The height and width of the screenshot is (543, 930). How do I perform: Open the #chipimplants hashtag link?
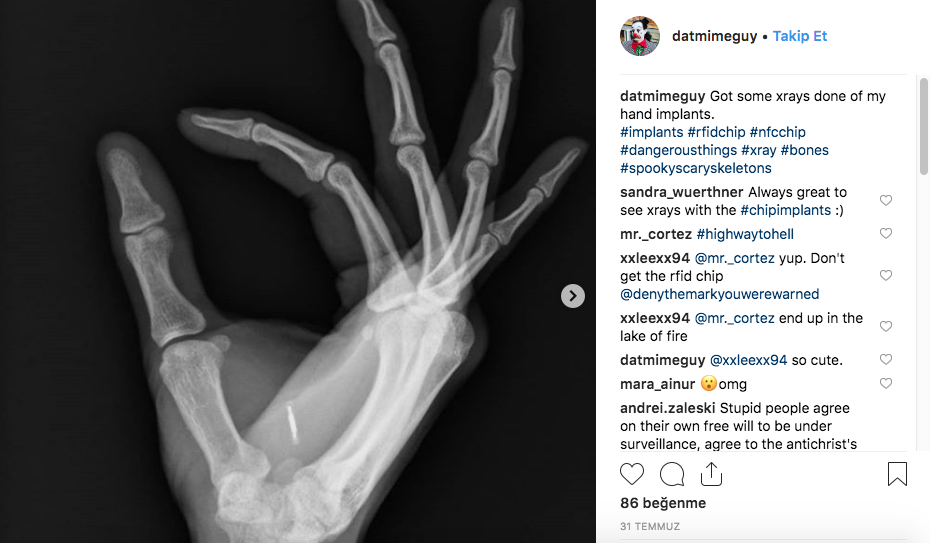tap(786, 210)
